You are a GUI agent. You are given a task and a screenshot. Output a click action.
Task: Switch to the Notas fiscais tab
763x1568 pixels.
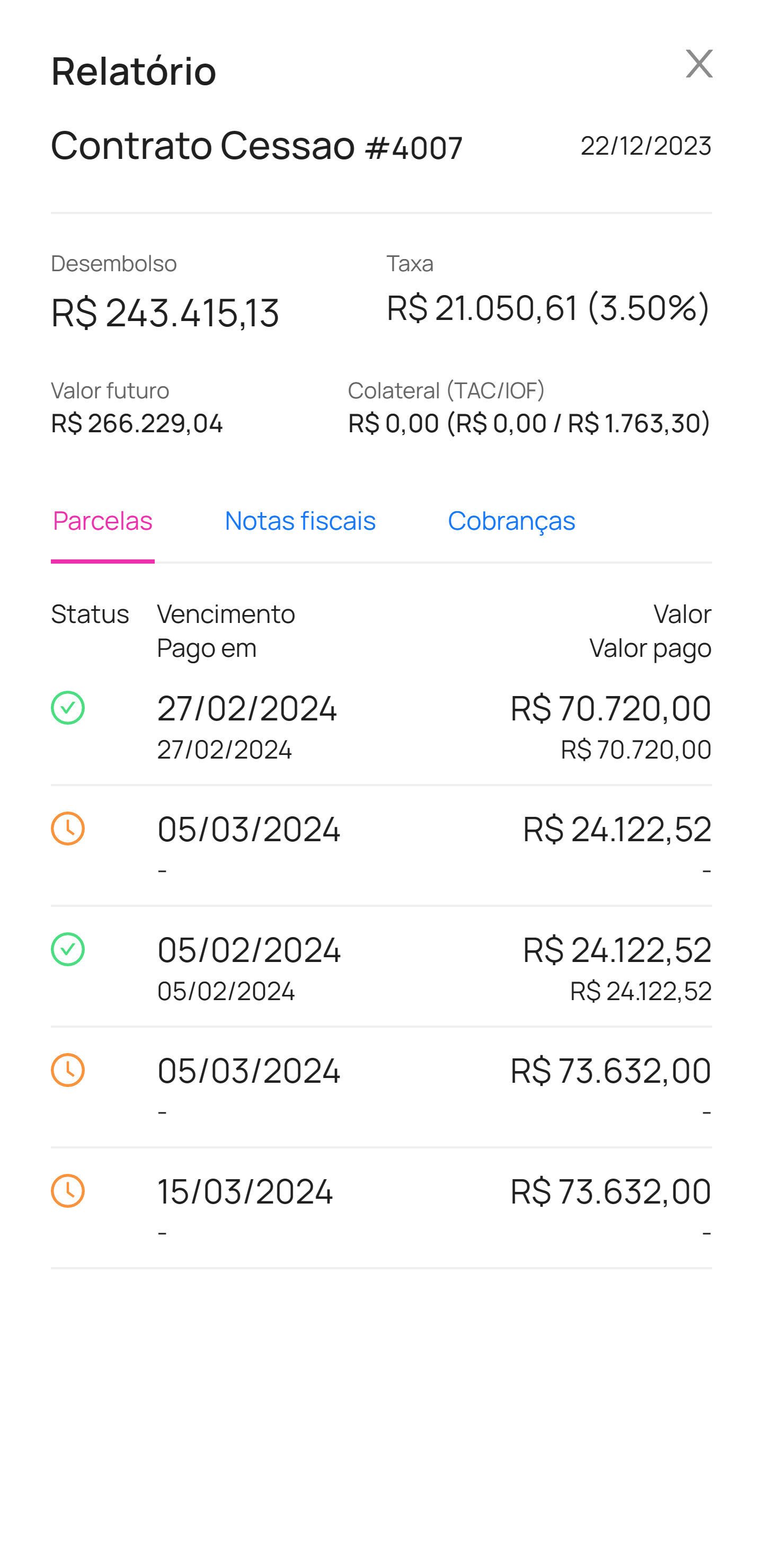[299, 520]
